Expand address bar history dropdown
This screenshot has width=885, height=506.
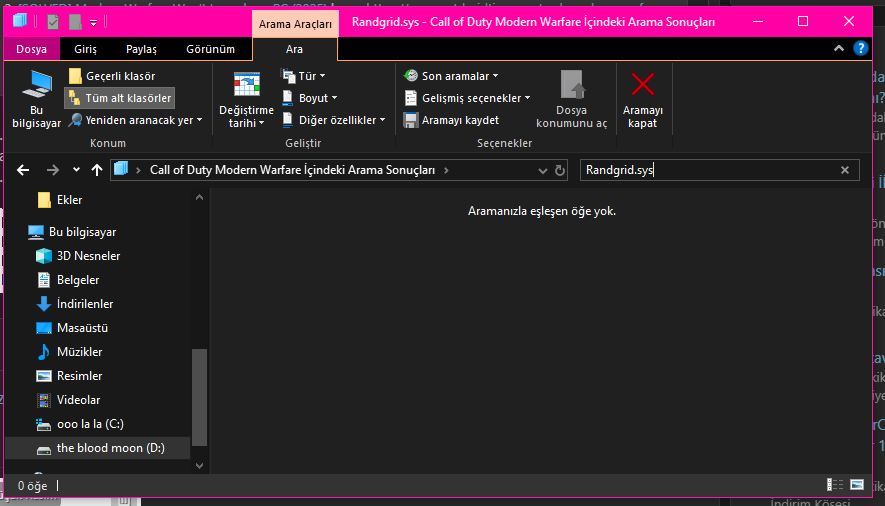(542, 170)
